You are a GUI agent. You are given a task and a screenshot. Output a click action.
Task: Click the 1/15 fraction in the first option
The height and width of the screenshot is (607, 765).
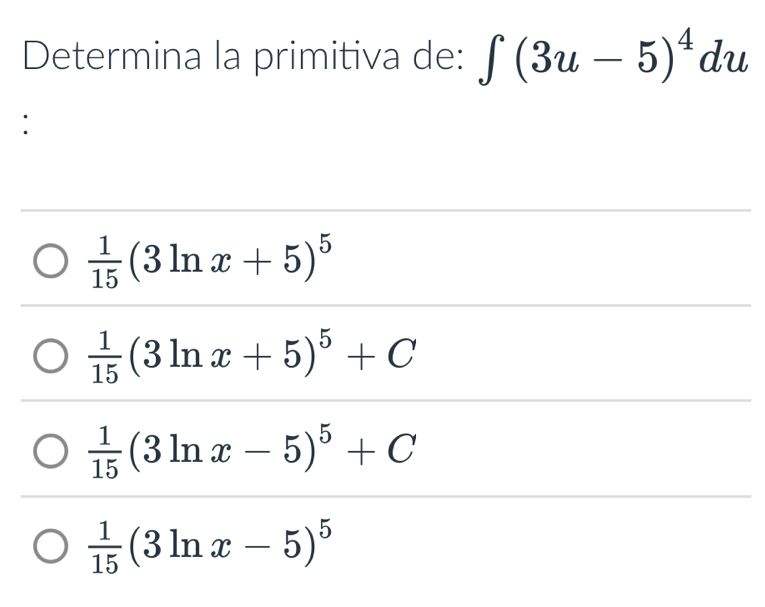[103, 262]
